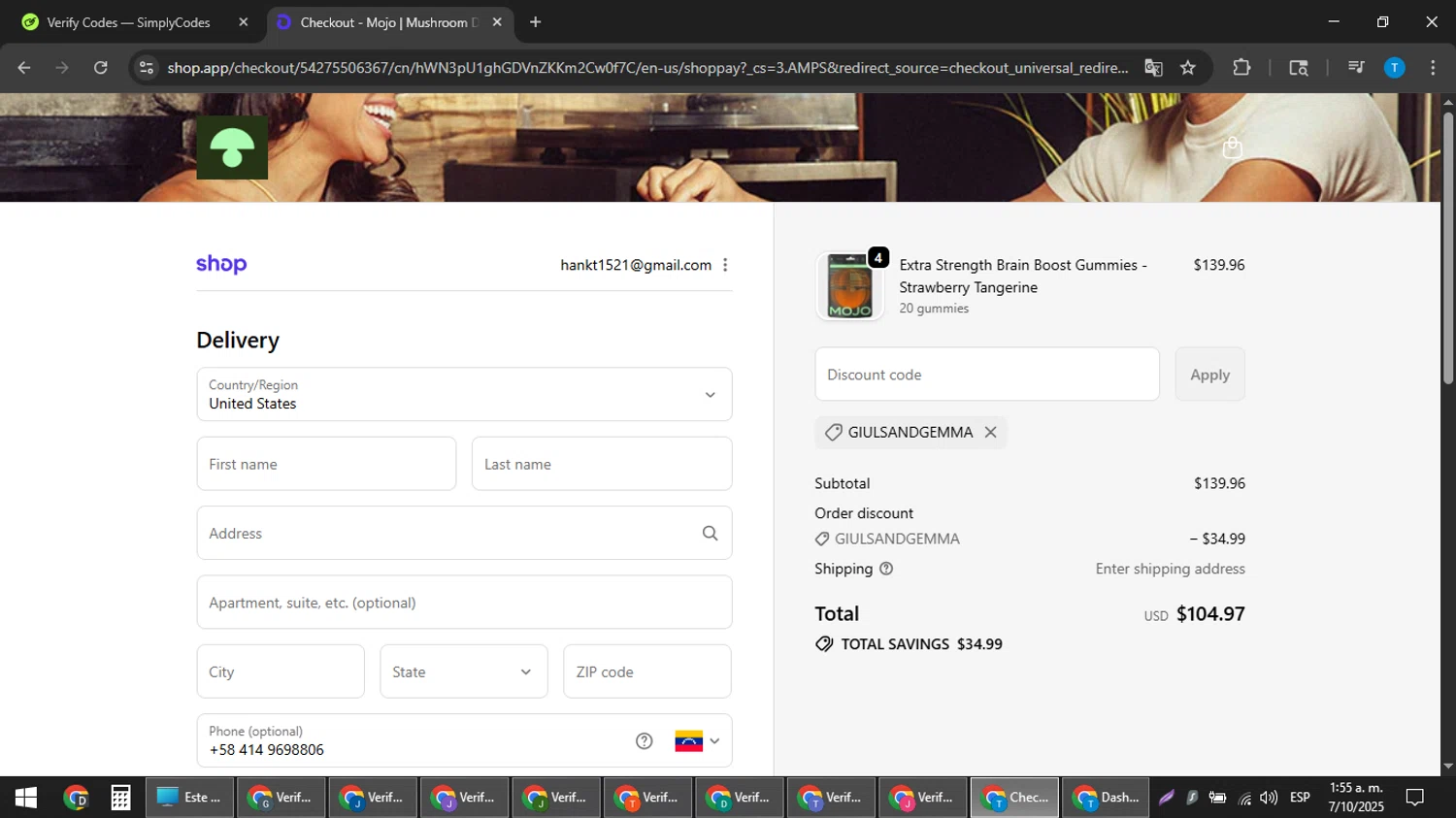Open the shopping bag cart icon
The image size is (1456, 818).
click(x=1232, y=147)
